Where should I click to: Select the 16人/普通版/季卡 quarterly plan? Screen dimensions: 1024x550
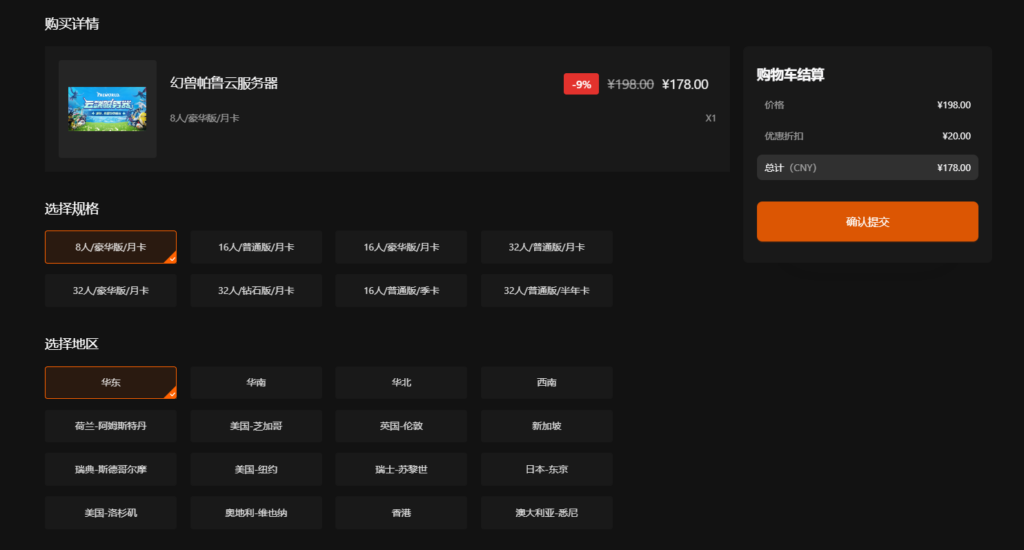tap(401, 291)
